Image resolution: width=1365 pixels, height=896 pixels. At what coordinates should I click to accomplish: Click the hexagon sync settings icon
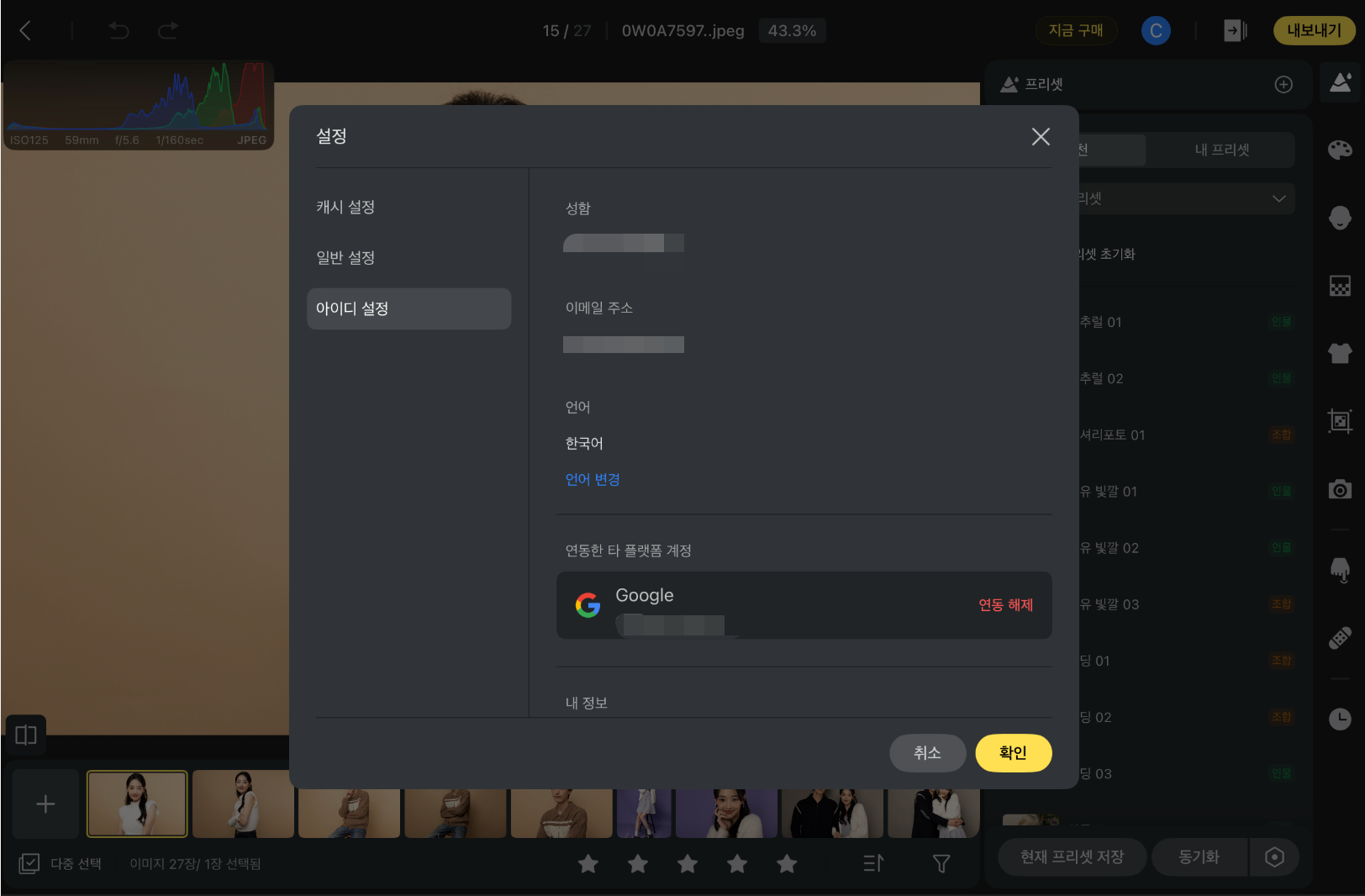(1274, 857)
